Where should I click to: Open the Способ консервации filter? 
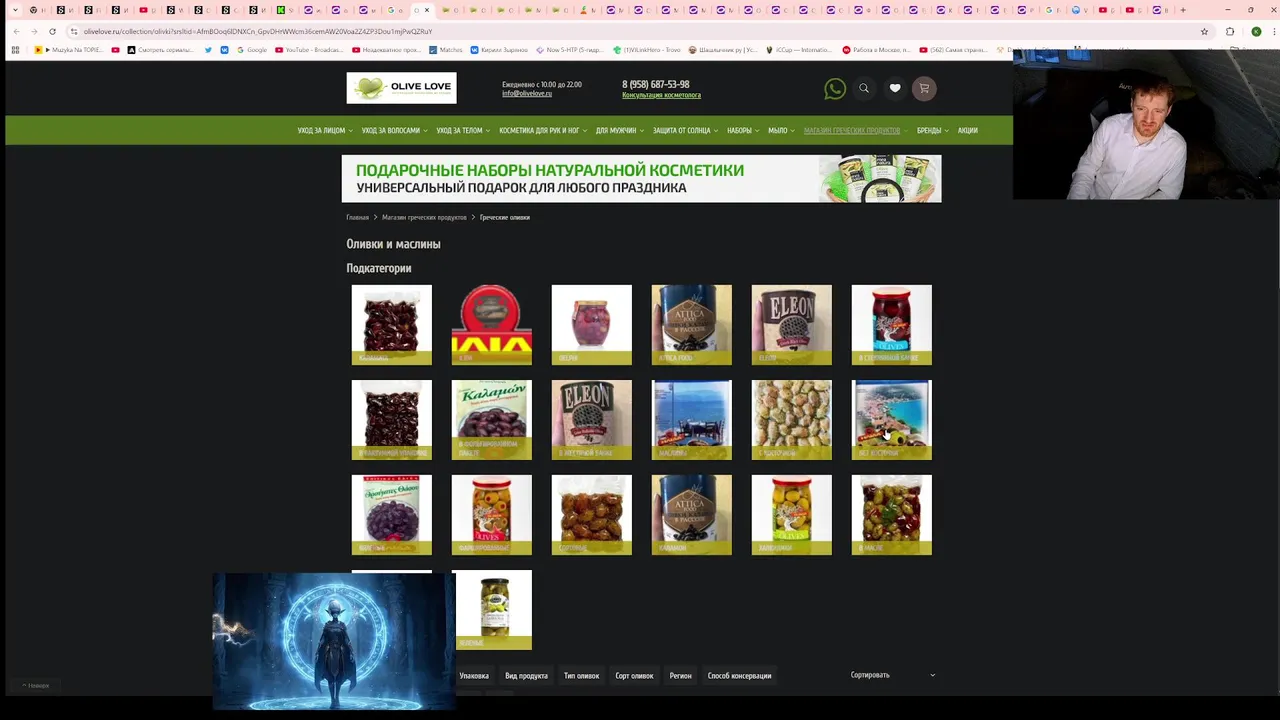739,676
